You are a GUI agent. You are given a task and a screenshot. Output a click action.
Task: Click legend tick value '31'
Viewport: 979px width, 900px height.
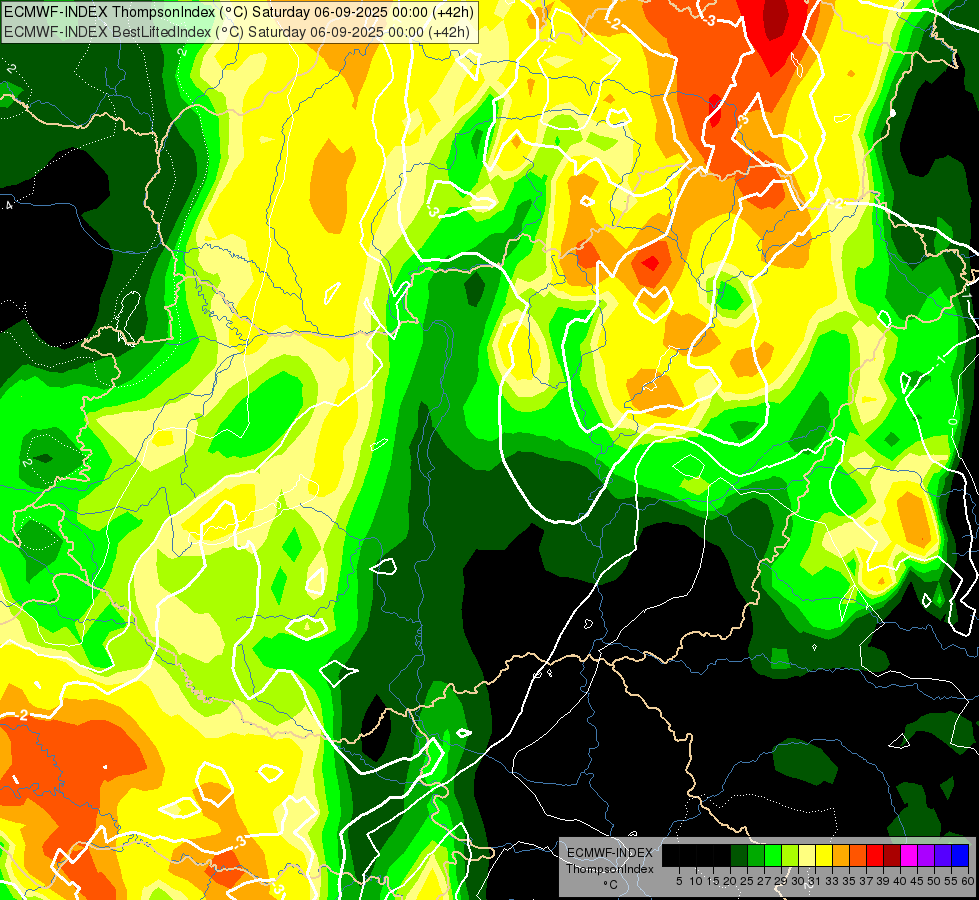[x=815, y=881]
